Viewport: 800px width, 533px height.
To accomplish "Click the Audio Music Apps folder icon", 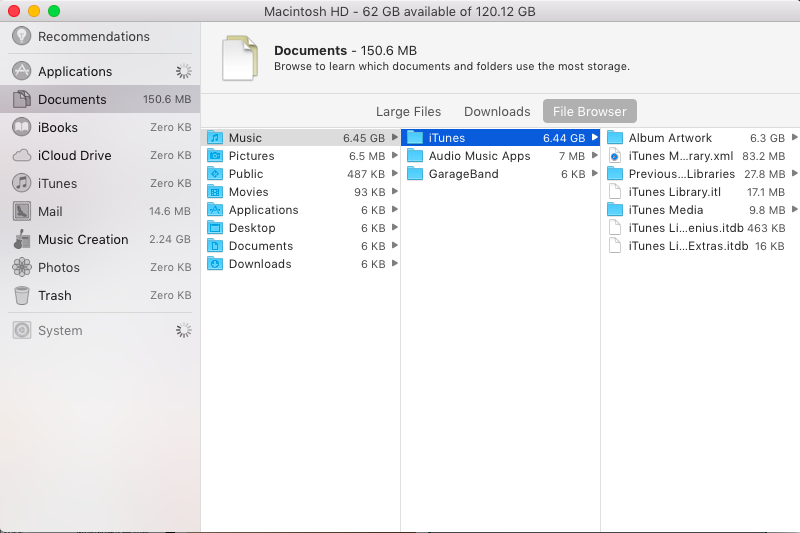I will click(x=415, y=156).
